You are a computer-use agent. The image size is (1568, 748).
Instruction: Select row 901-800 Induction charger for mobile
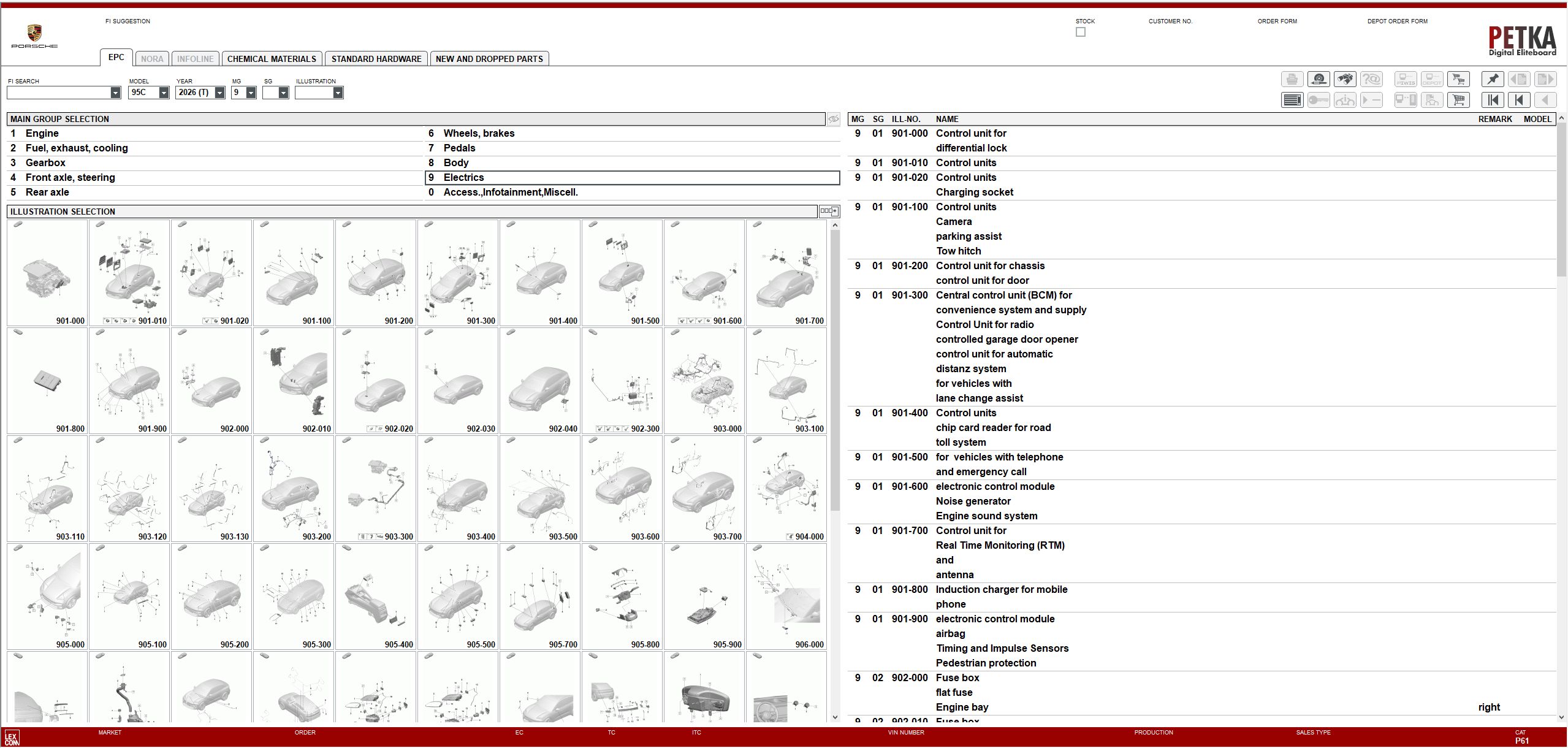click(x=1202, y=597)
